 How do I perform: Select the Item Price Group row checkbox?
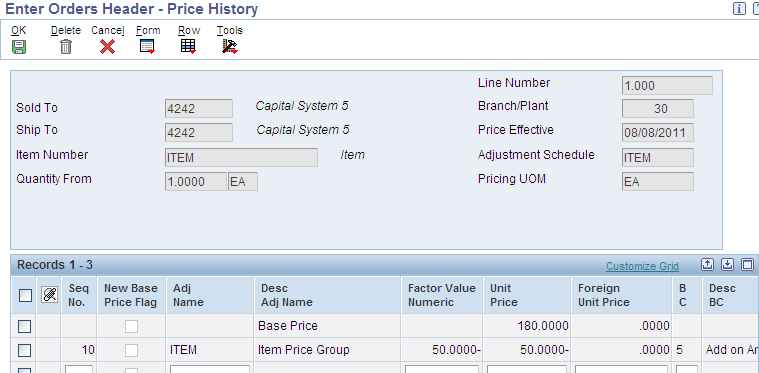(24, 350)
